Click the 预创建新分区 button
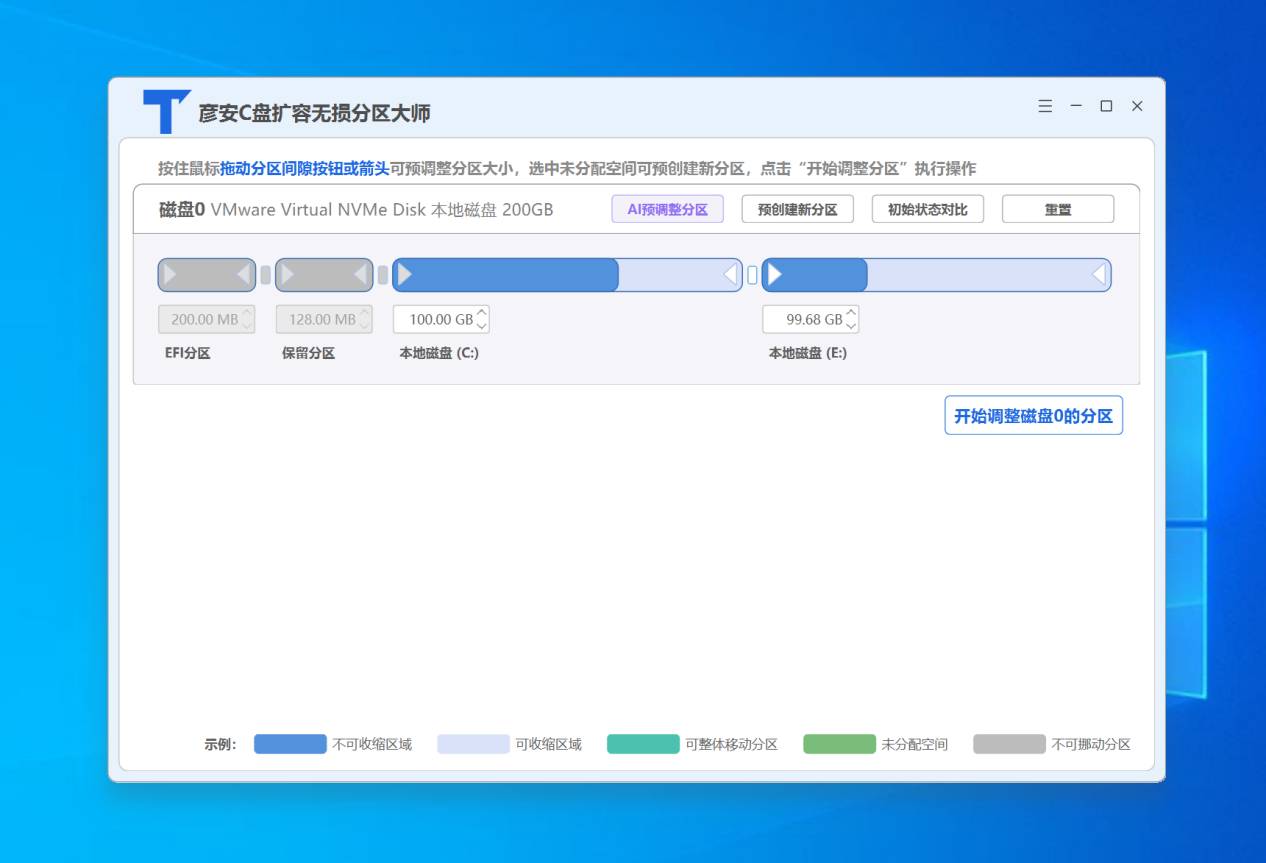The height and width of the screenshot is (863, 1266). point(797,209)
